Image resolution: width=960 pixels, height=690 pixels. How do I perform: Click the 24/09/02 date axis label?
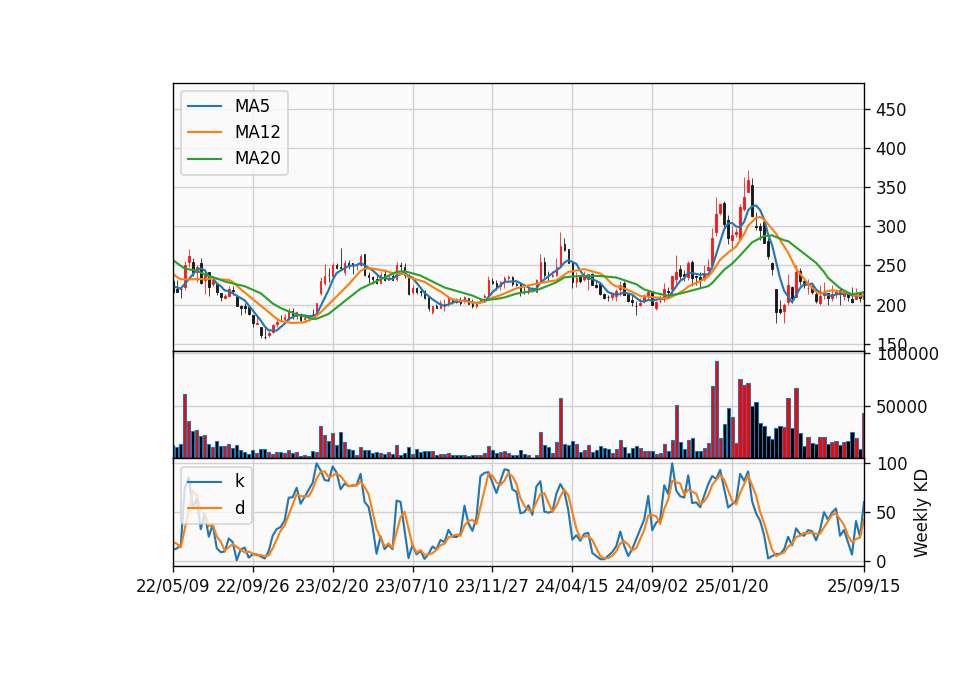click(x=651, y=586)
